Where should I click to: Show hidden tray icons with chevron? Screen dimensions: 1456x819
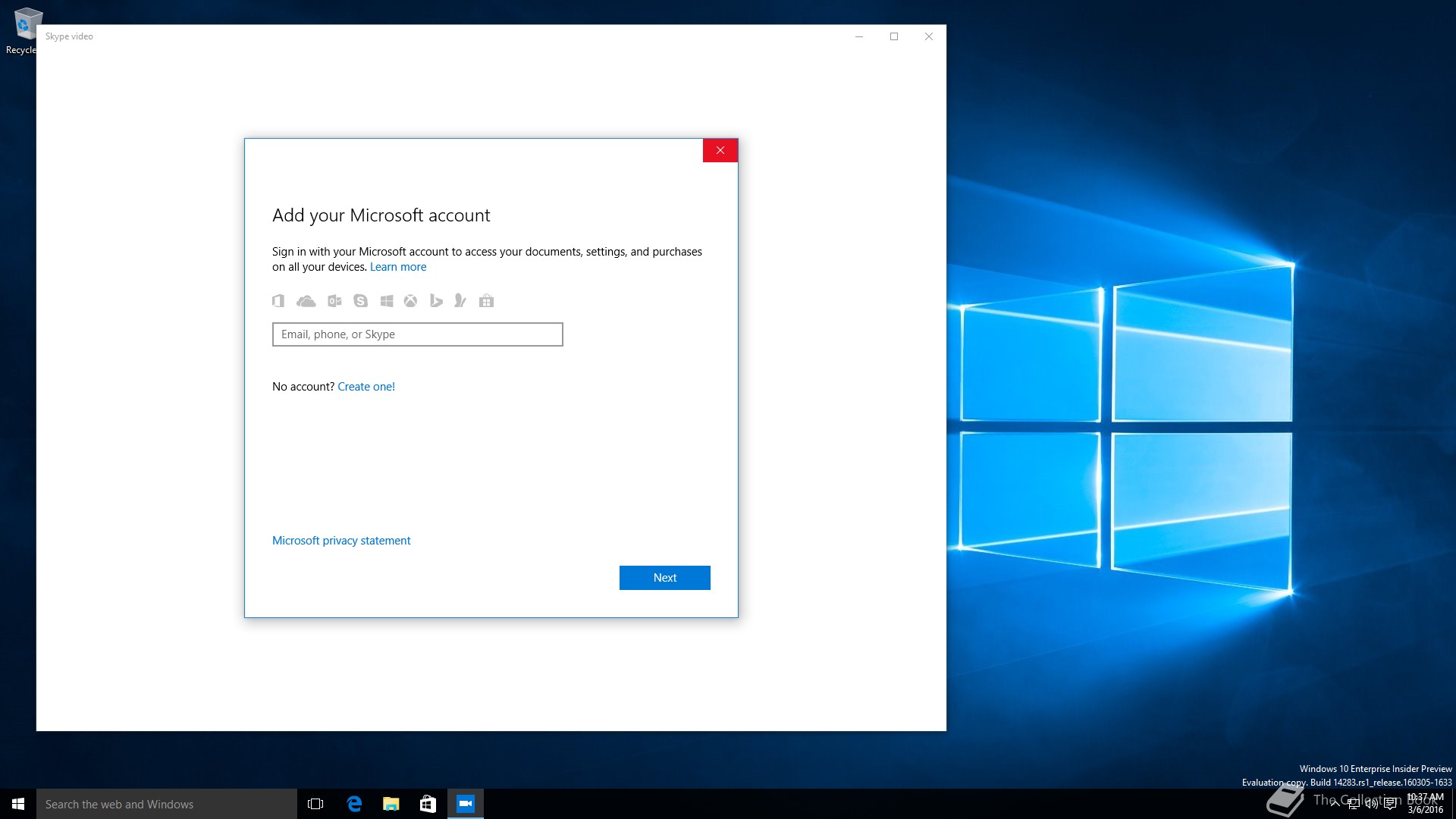1335,805
